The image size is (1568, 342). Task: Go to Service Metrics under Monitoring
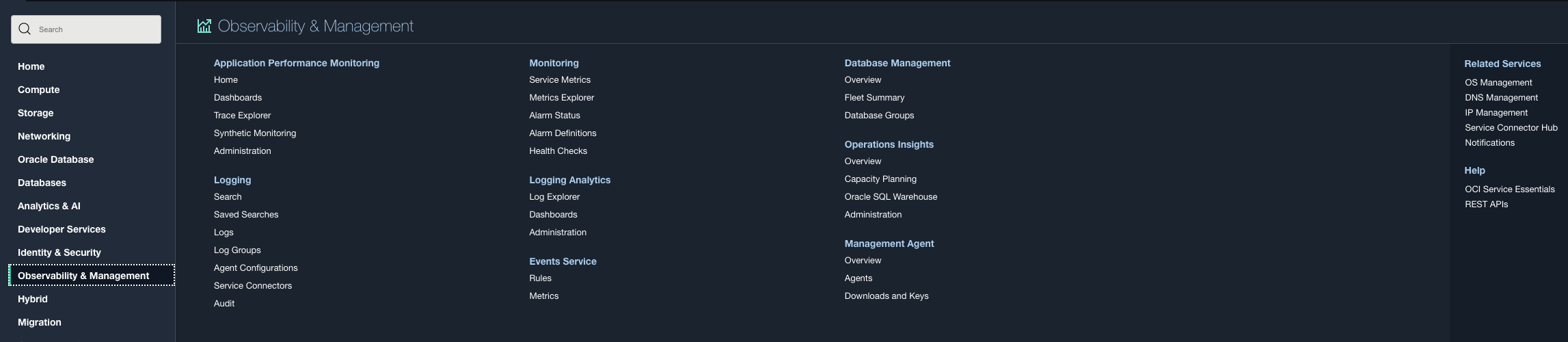pyautogui.click(x=560, y=80)
